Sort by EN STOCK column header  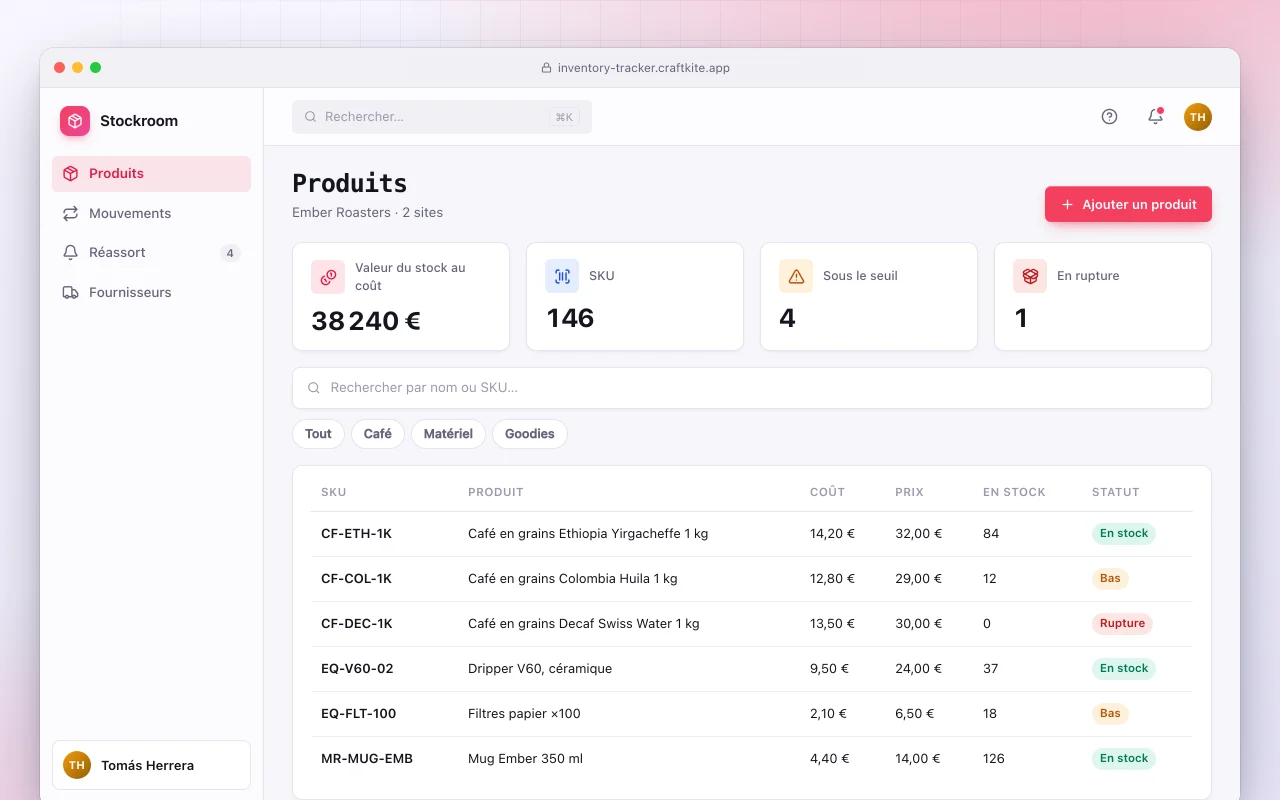[1014, 492]
